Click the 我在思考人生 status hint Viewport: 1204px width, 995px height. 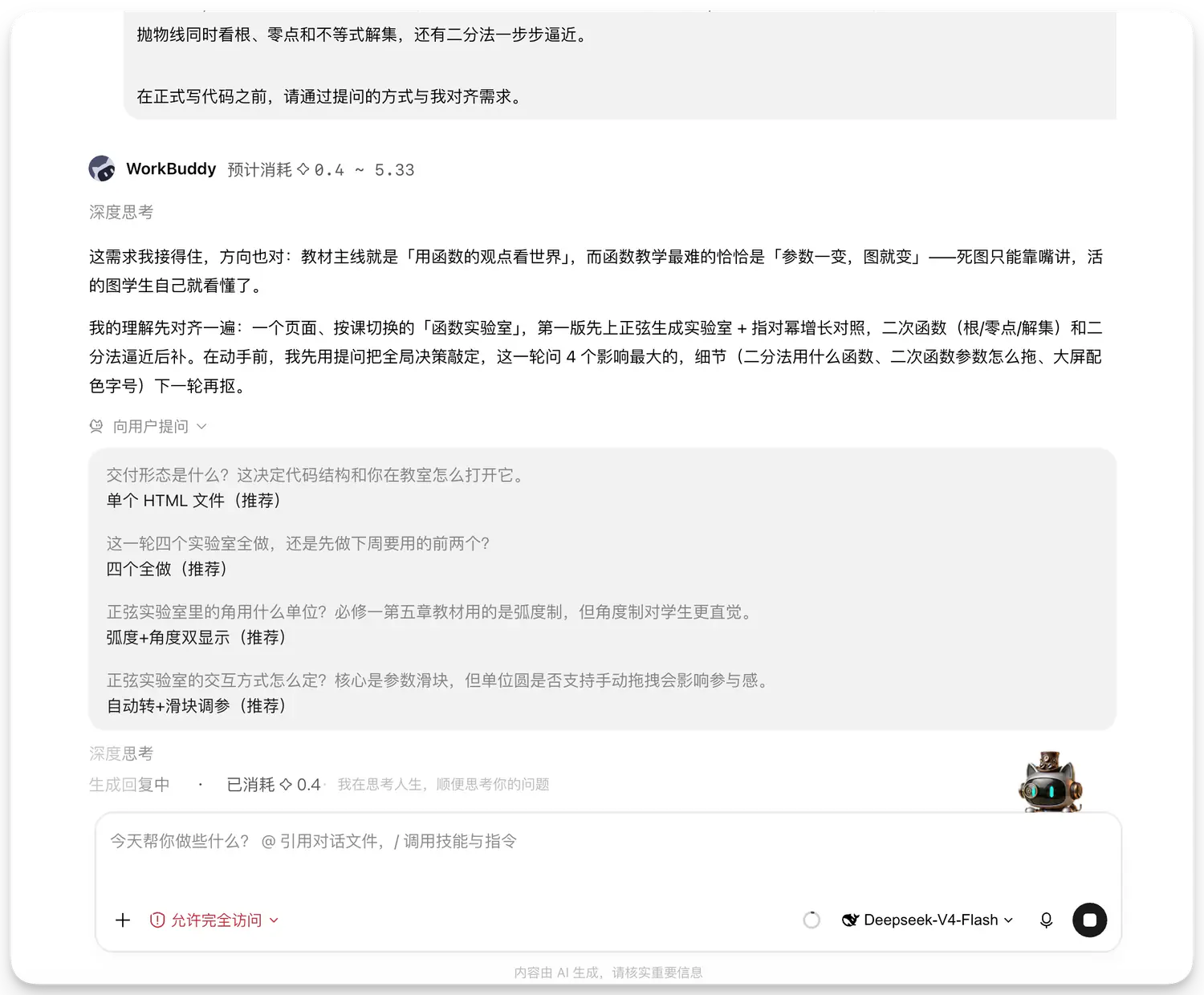tap(443, 784)
